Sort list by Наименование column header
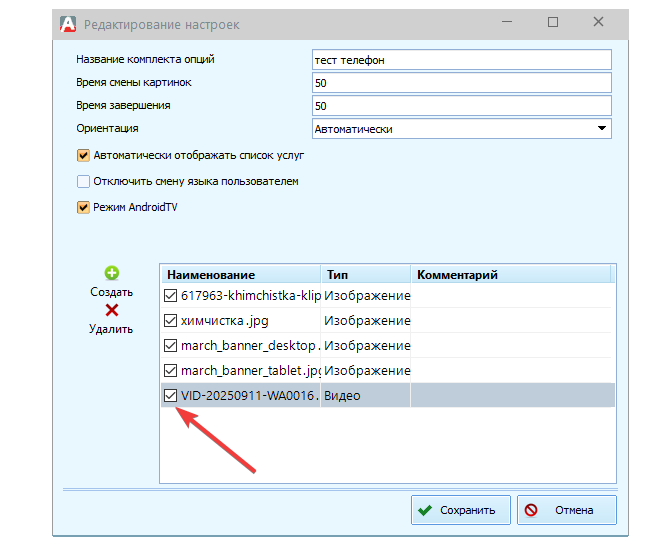This screenshot has width=666, height=551. pos(240,275)
